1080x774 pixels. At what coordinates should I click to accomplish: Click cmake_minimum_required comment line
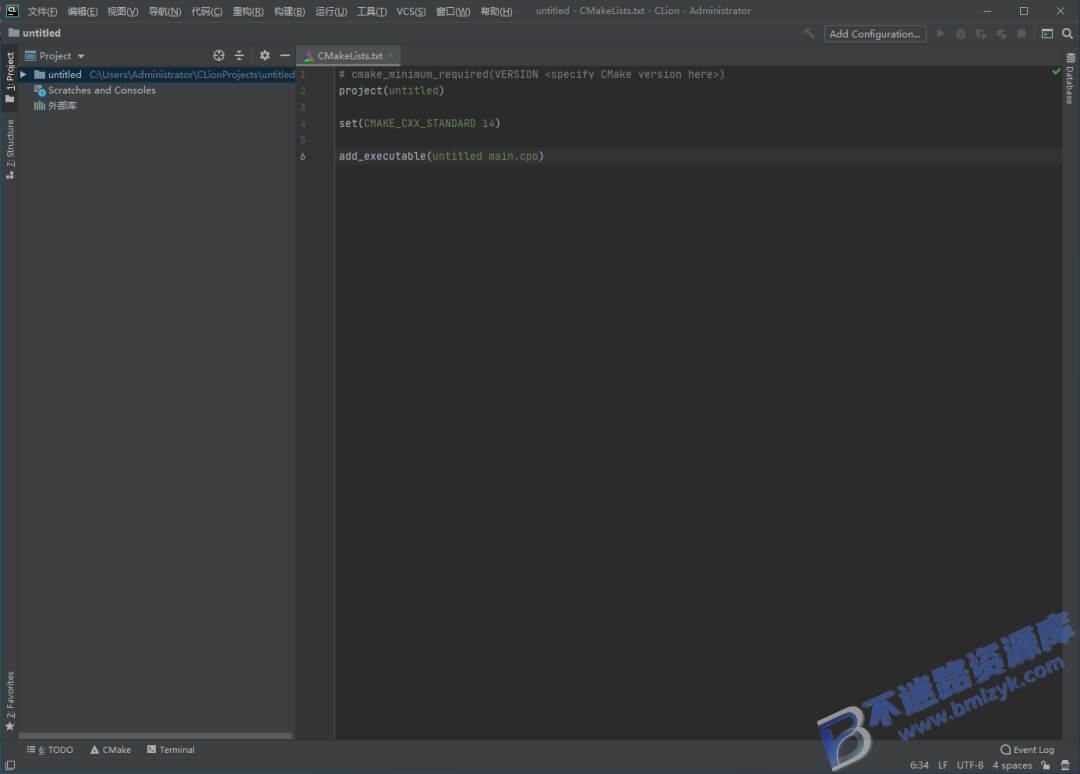tap(531, 74)
